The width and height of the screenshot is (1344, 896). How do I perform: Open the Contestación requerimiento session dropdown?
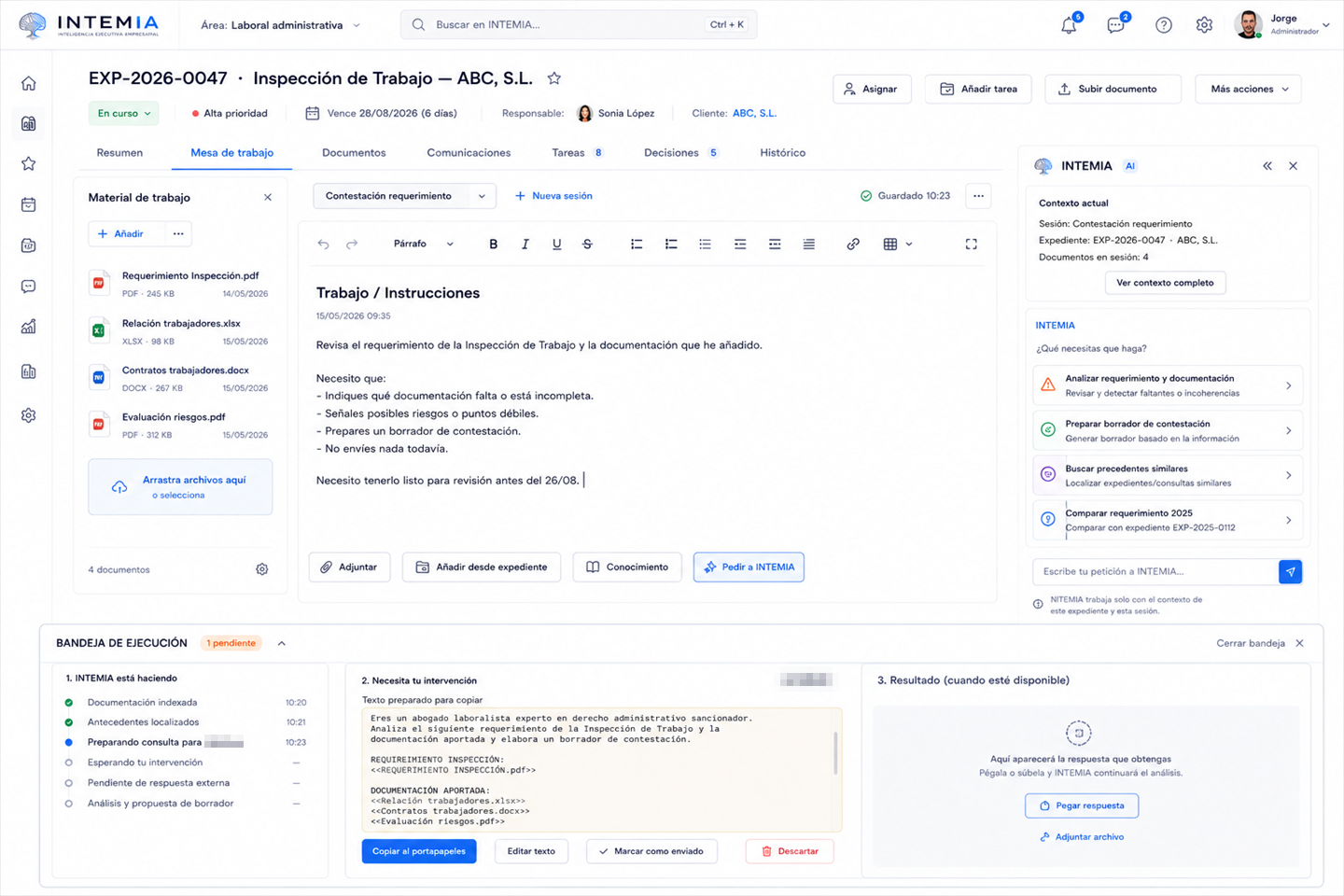[404, 196]
